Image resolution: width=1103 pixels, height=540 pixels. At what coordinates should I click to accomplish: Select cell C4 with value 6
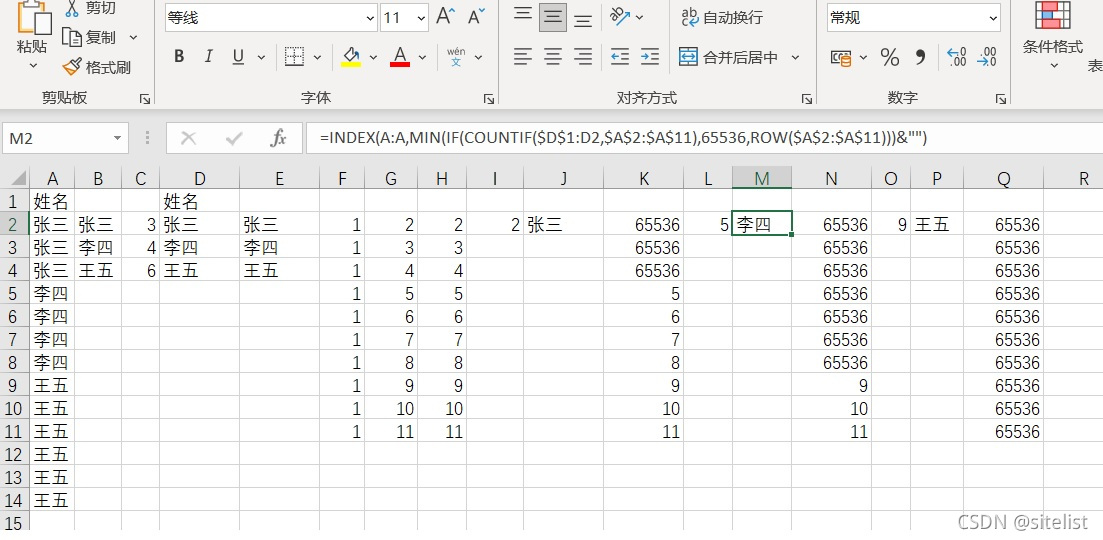click(141, 271)
